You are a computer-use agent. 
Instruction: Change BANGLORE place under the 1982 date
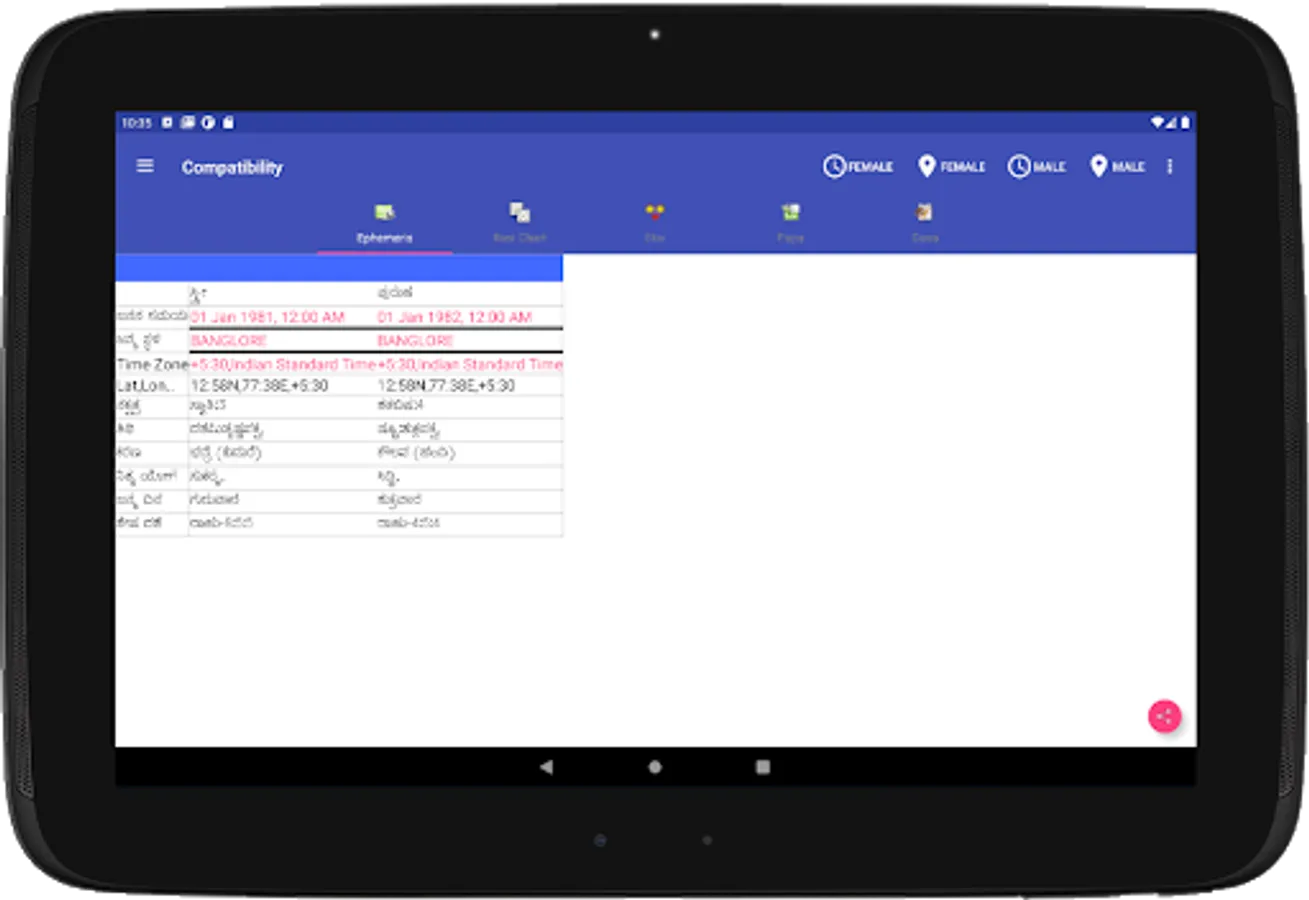[416, 341]
